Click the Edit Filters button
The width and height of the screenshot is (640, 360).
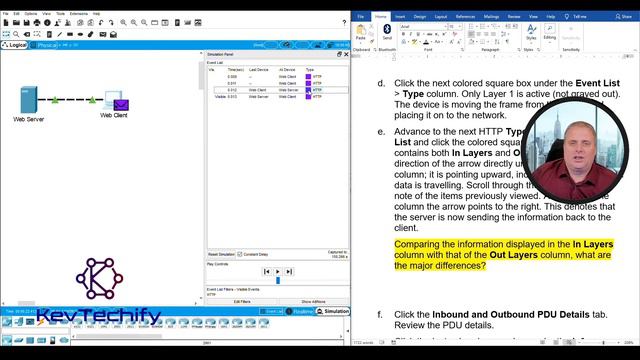pos(242,302)
